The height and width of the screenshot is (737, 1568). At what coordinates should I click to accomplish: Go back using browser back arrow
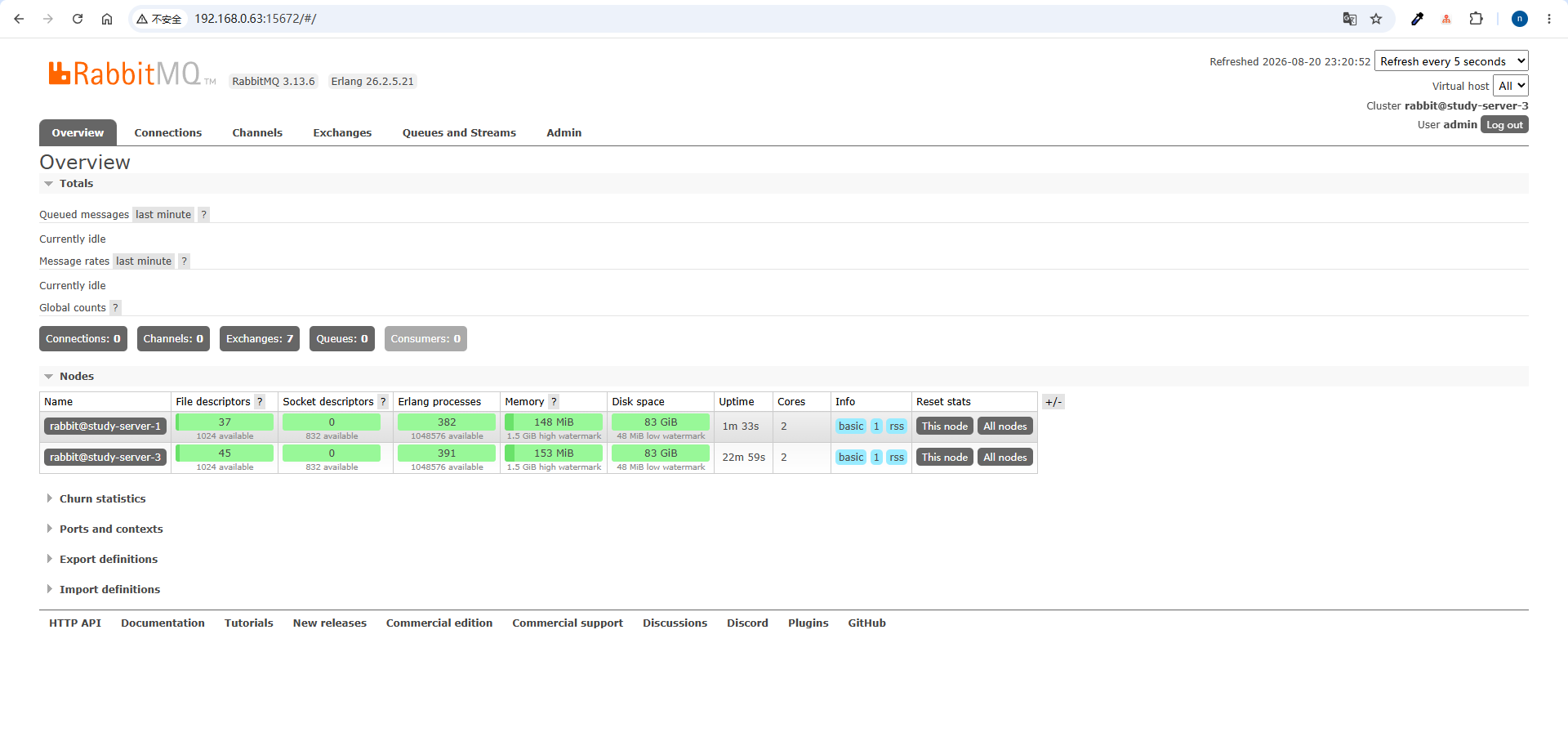click(19, 19)
